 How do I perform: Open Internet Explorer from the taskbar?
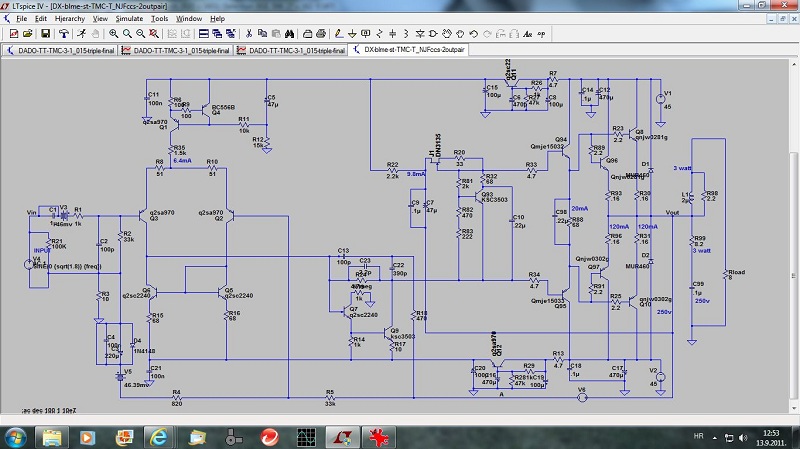coord(158,437)
